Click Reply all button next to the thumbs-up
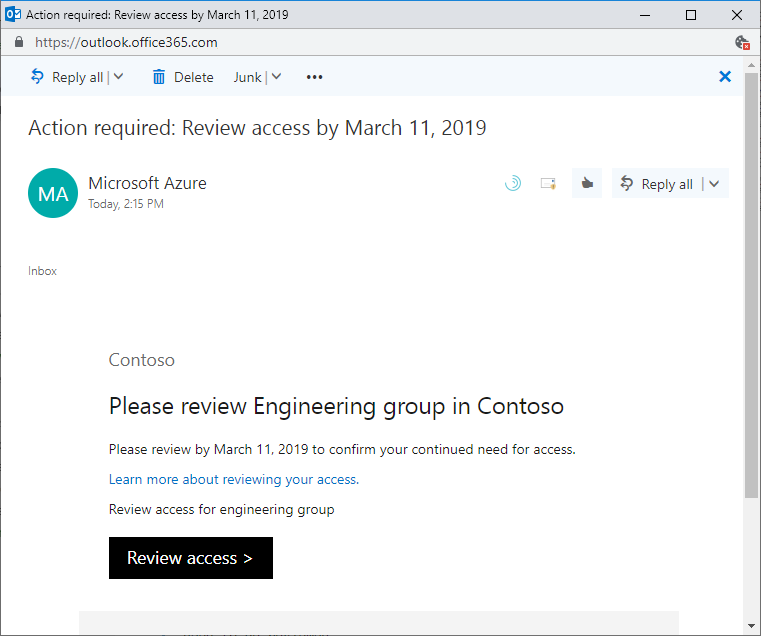Screen dimensions: 761x636 tap(657, 184)
